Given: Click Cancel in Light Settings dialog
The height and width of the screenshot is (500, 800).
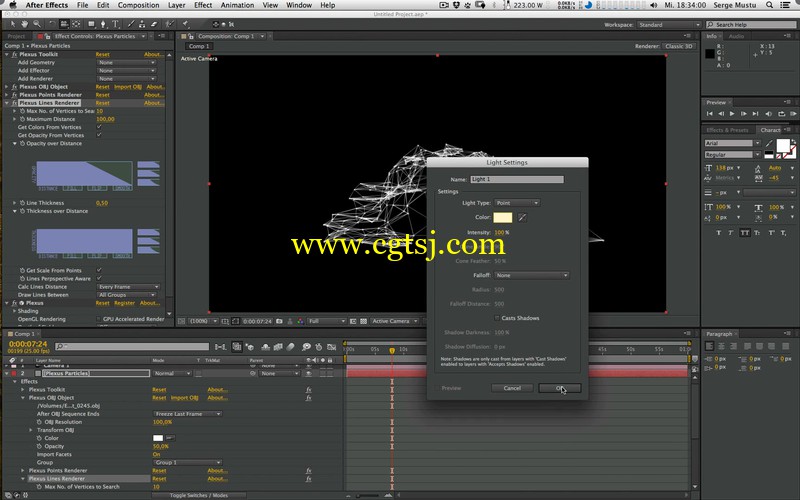Looking at the screenshot, I should 512,388.
